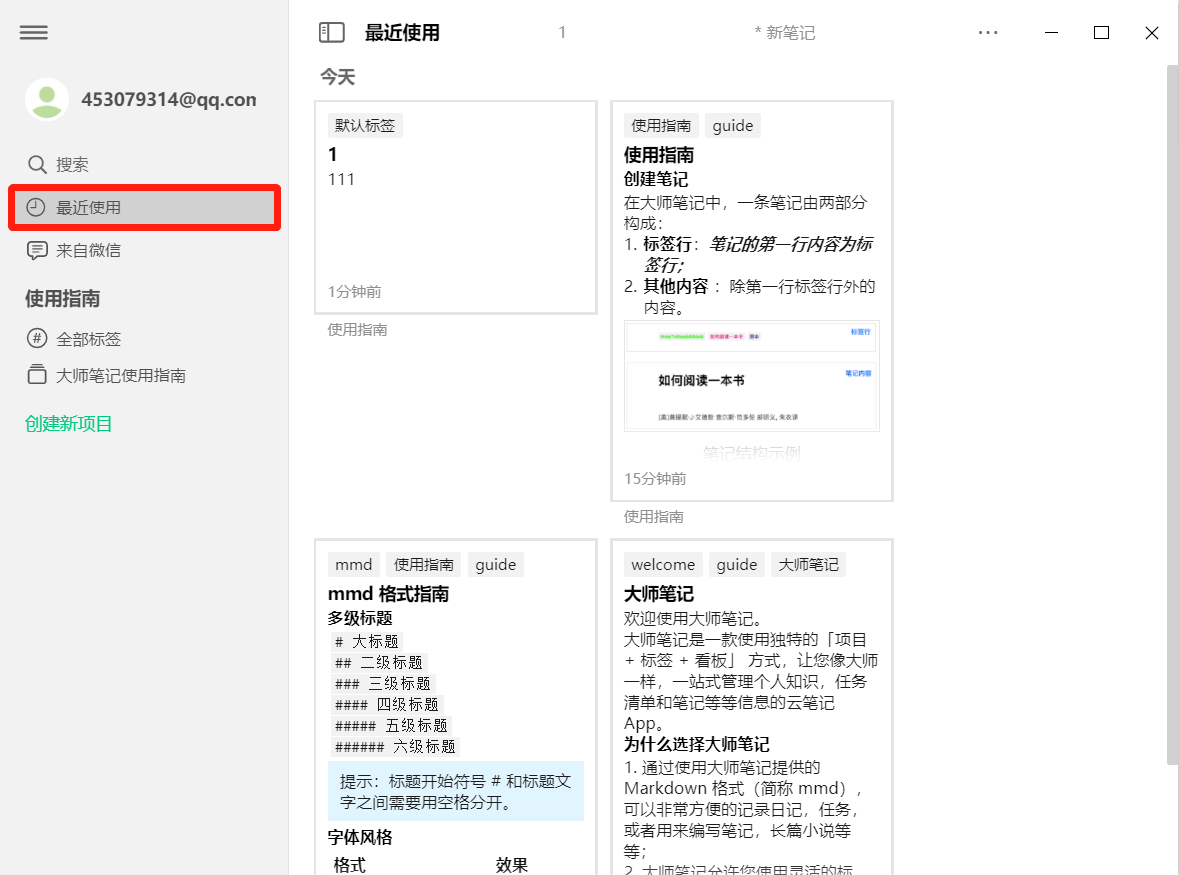Viewport: 1179px width, 875px height.
Task: Click the guide tag on 大师笔记 card
Action: [x=737, y=565]
